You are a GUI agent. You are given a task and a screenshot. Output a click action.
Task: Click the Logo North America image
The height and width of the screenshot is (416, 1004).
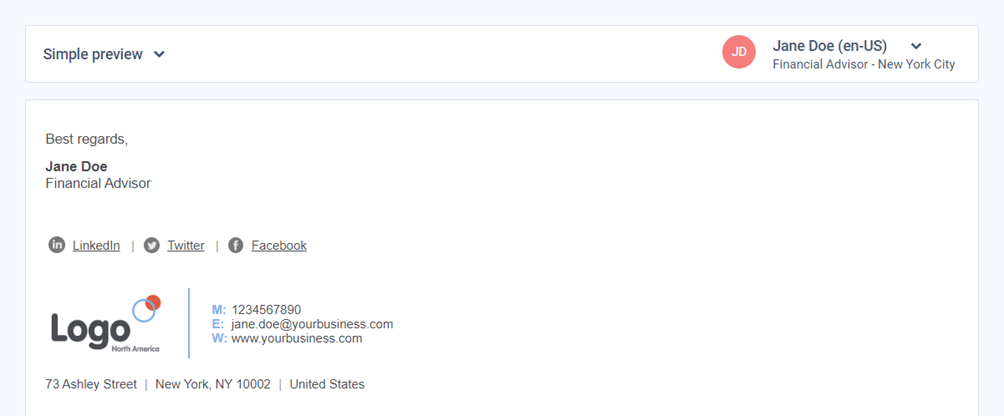click(106, 324)
